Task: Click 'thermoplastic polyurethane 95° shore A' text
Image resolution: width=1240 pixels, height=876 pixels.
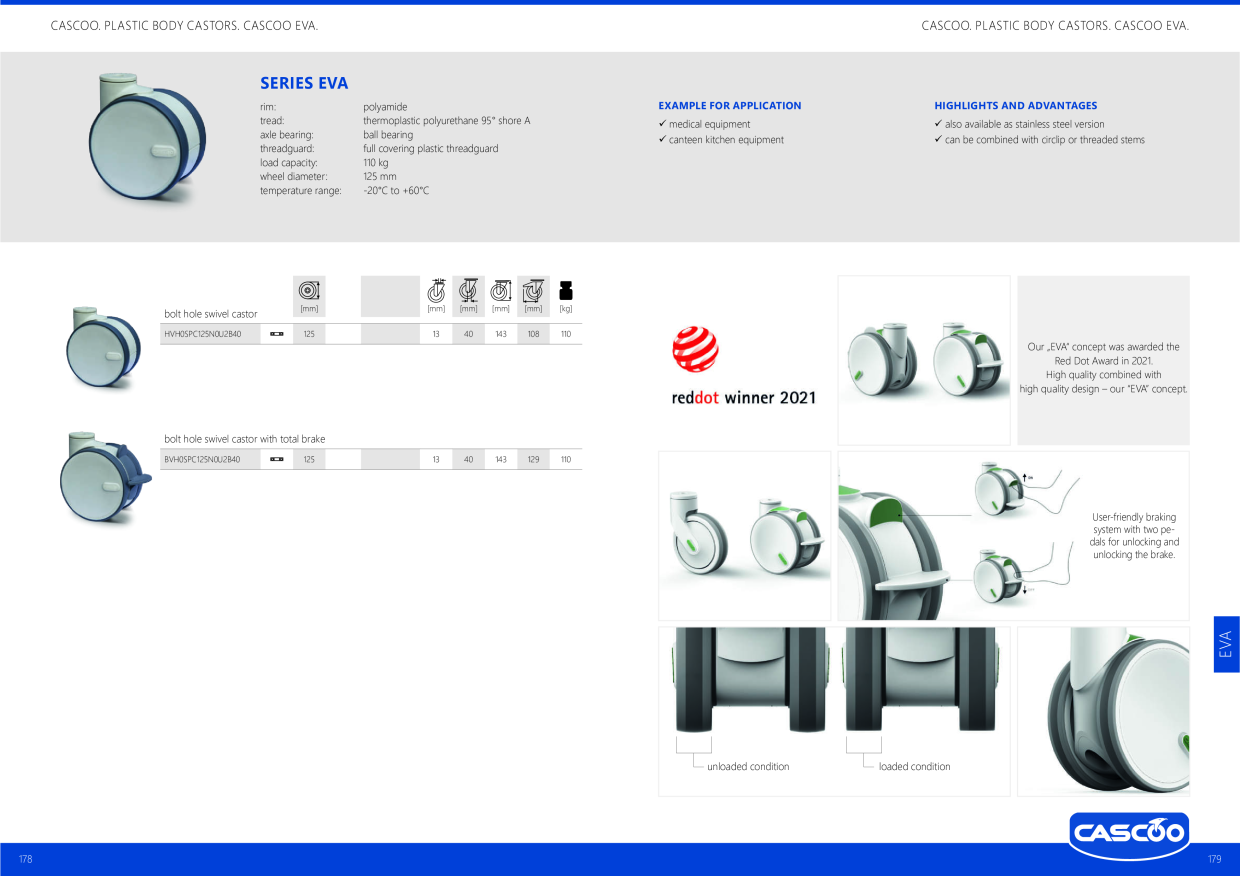Action: coord(447,121)
